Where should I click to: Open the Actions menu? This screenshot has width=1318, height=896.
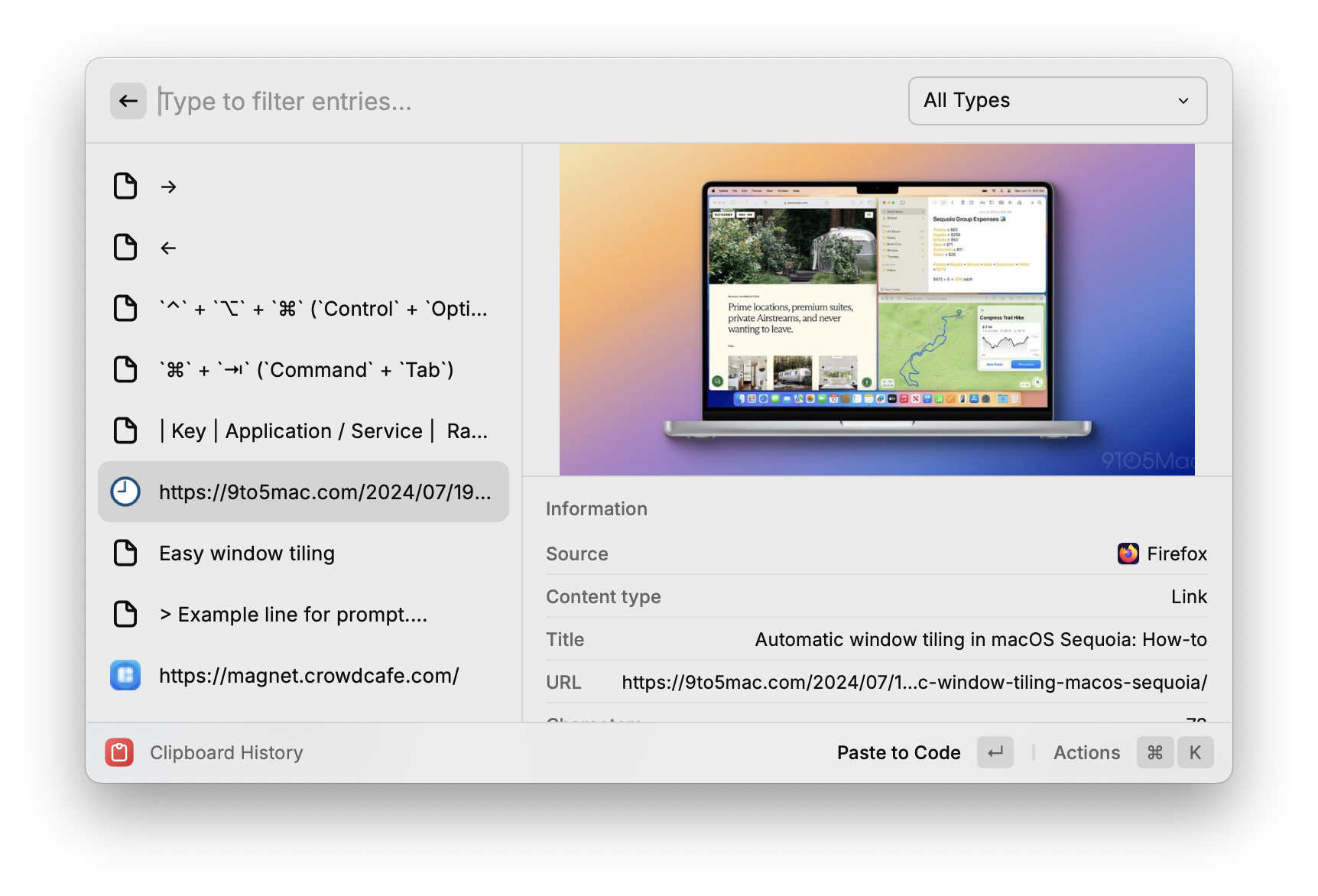1086,752
